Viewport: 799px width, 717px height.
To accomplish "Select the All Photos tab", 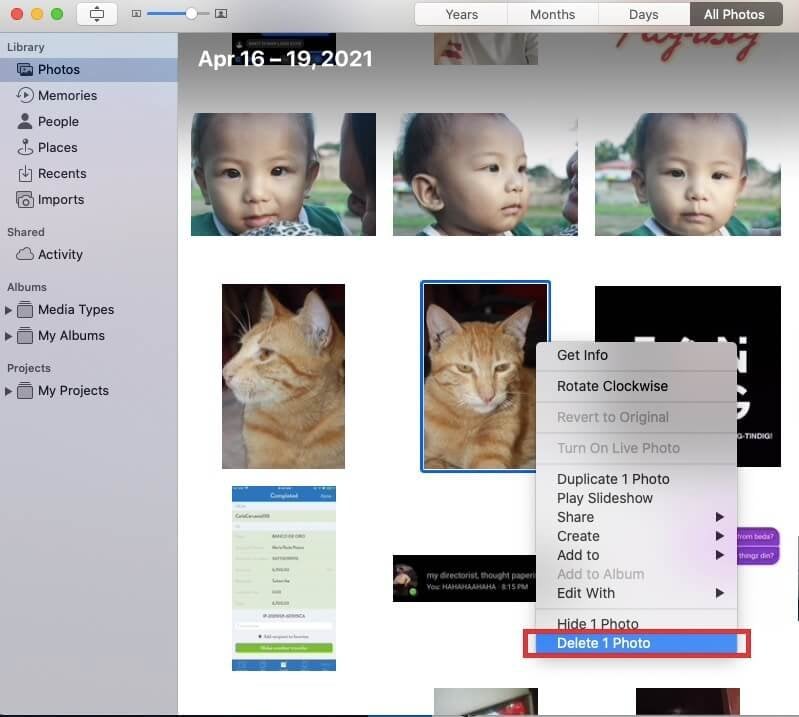I will point(734,14).
